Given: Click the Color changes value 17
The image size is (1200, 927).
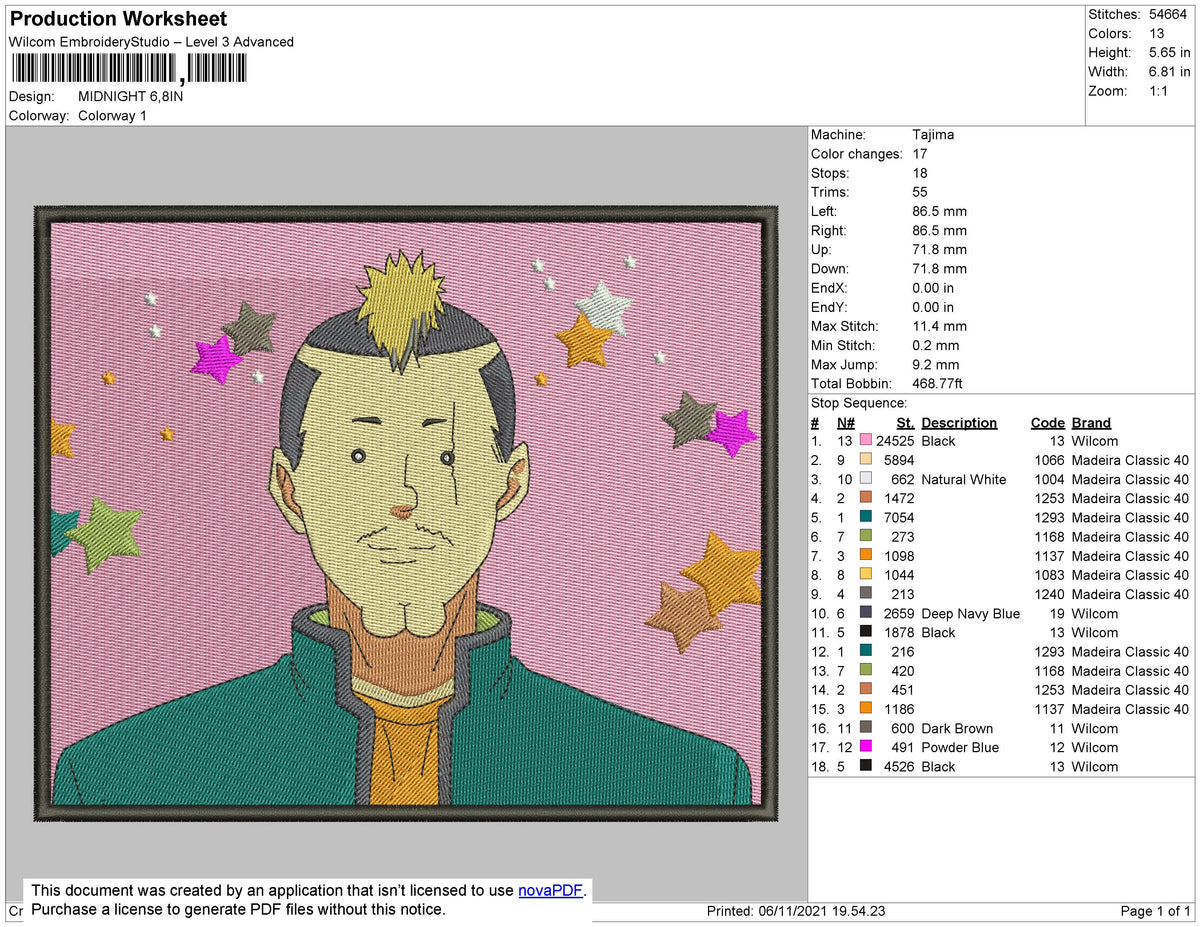Looking at the screenshot, I should point(920,154).
